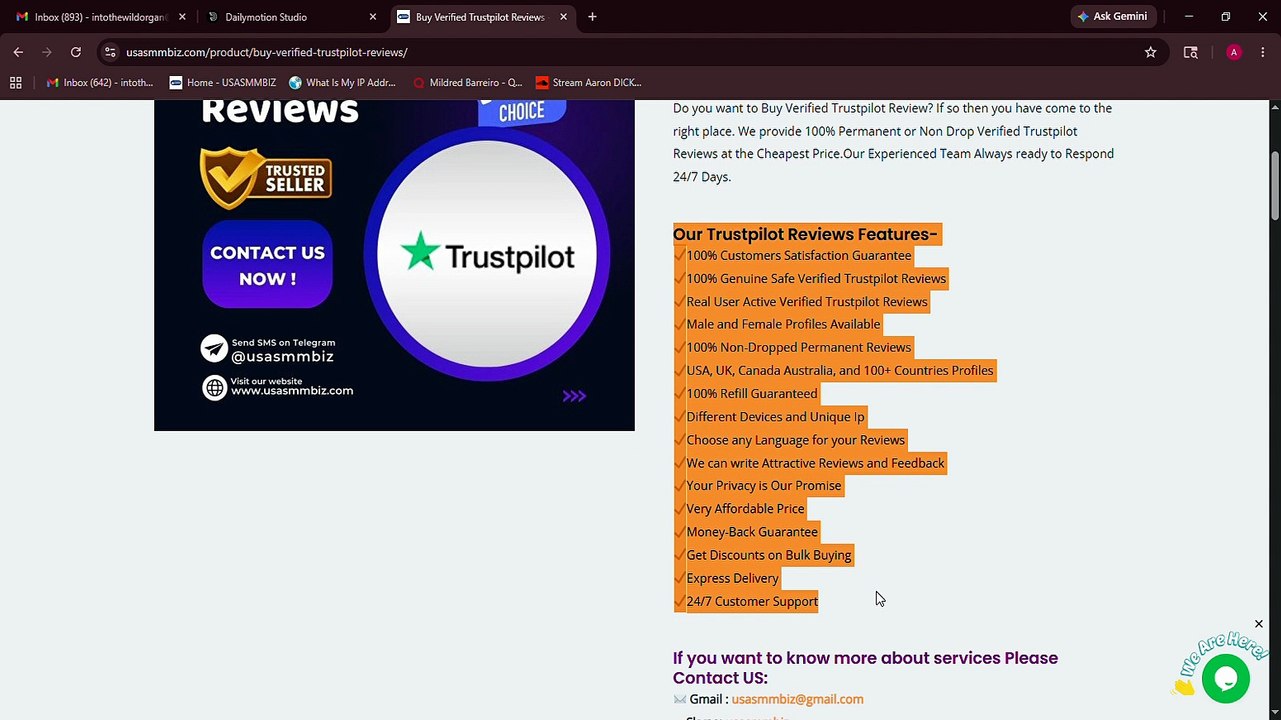Open the chat bubble widget
Viewport: 1281px width, 720px height.
(1225, 679)
